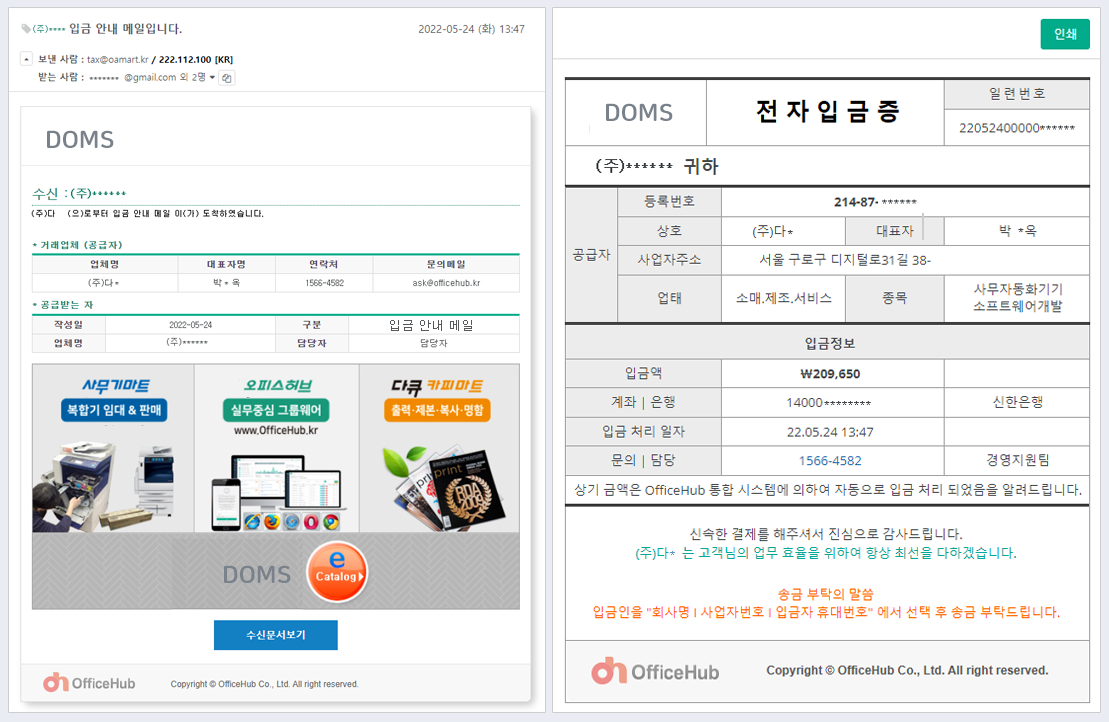Click the OfficeHub logo in the receipt footer
The height and width of the screenshot is (722, 1109).
click(655, 671)
